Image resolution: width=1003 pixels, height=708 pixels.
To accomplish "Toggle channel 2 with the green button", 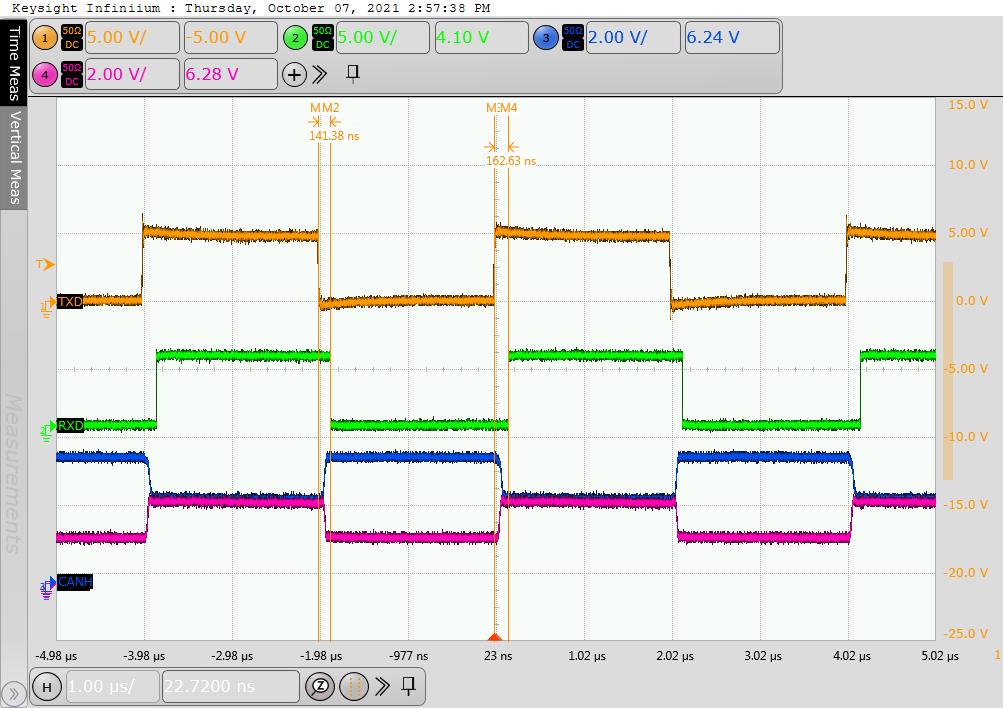I will (295, 38).
